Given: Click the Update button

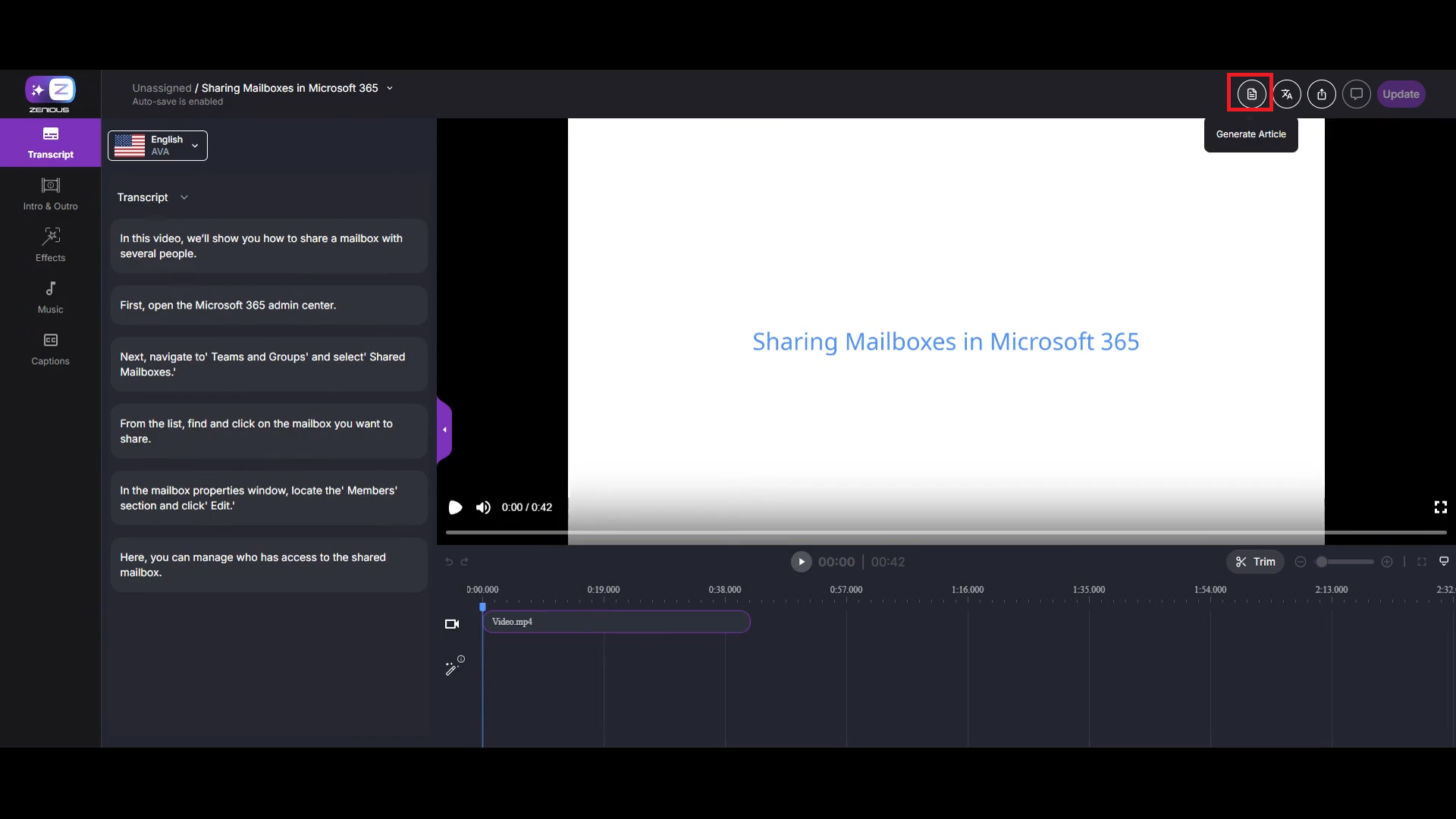Looking at the screenshot, I should (x=1401, y=94).
